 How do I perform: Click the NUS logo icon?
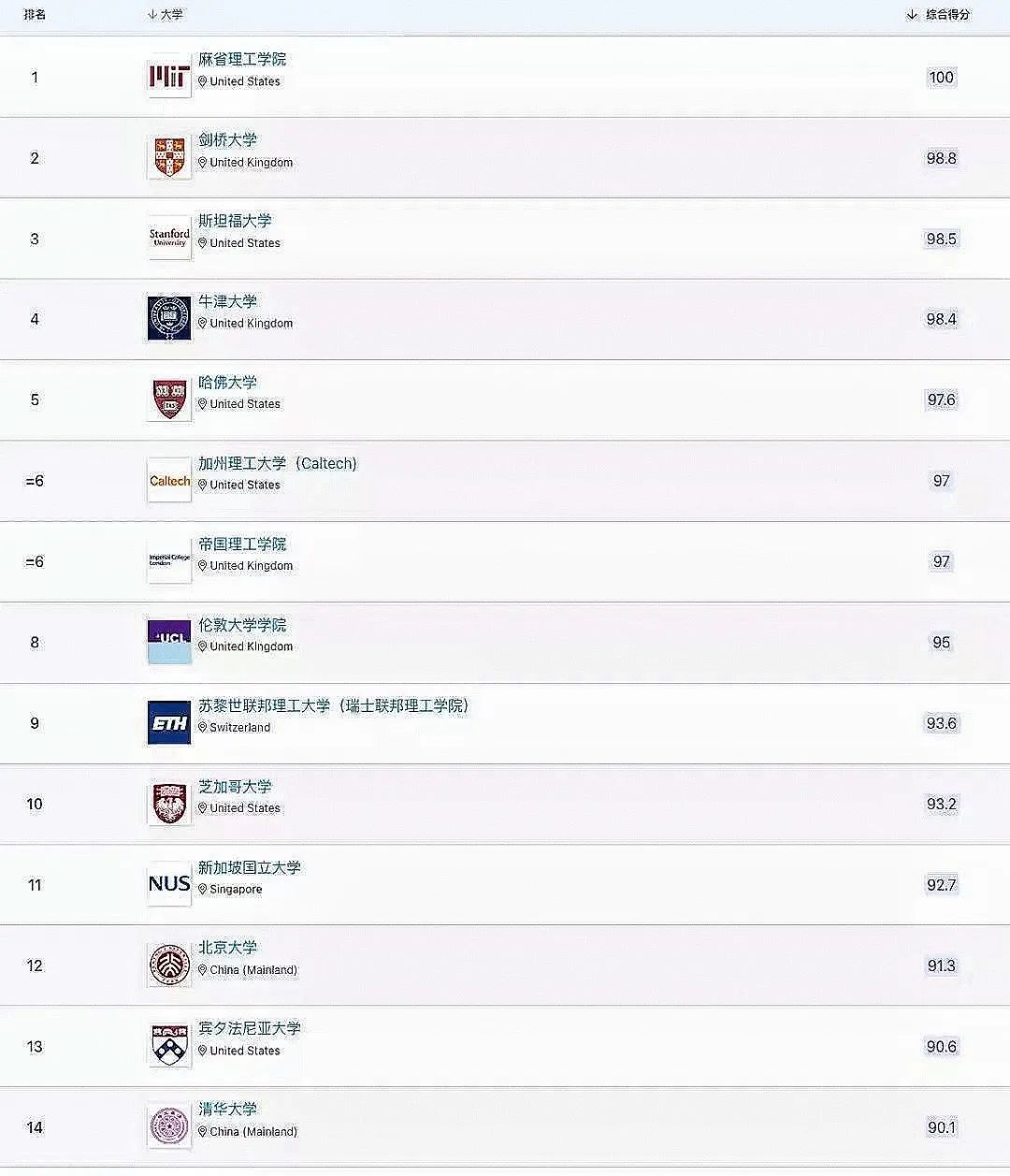click(169, 884)
